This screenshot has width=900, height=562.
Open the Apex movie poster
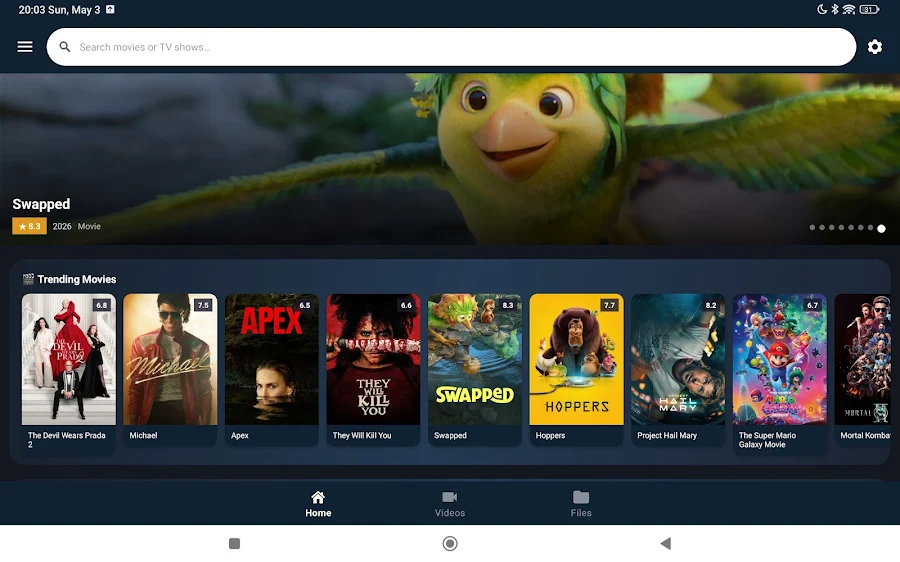271,359
